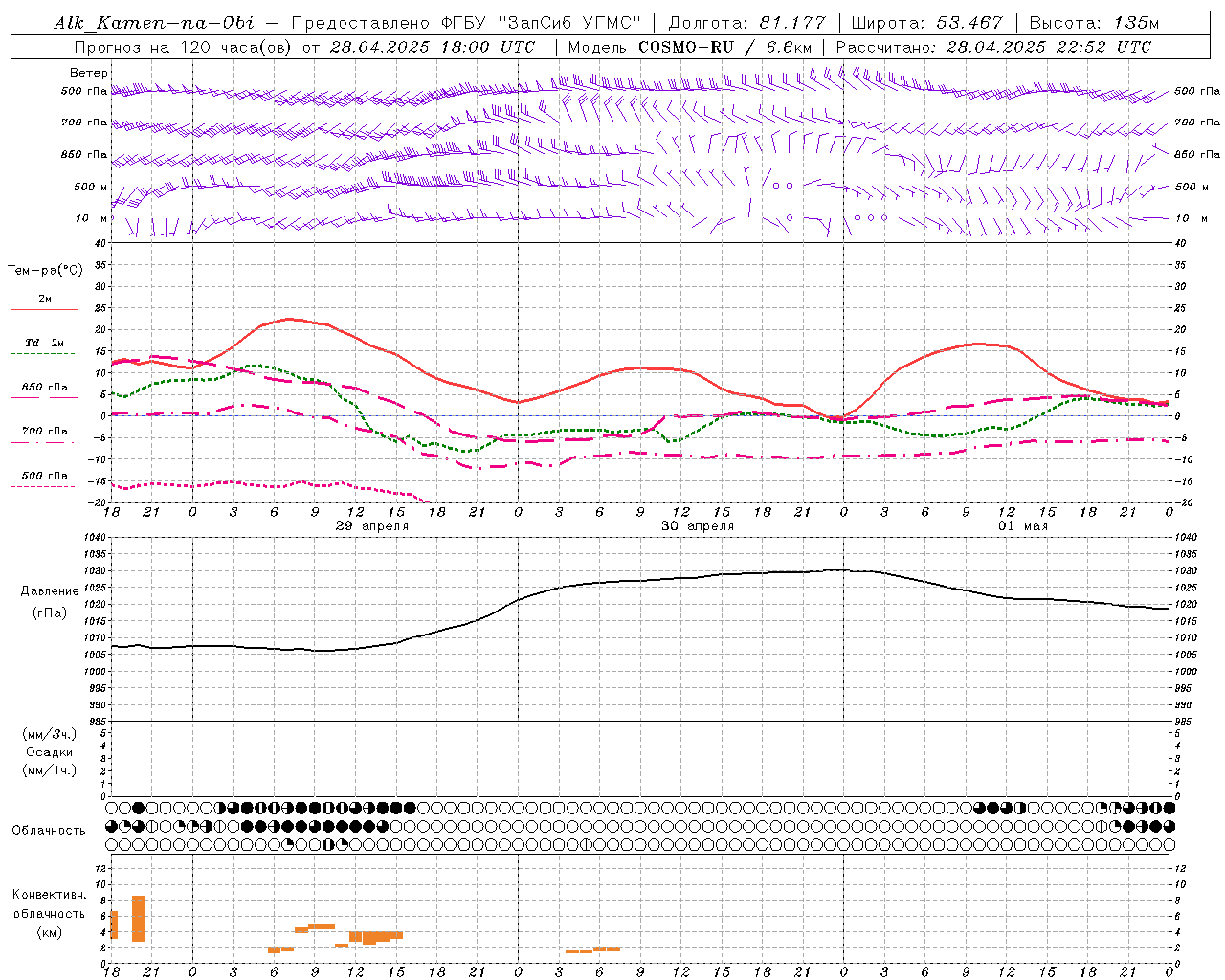
Task: Click the Рассчитано: 28.04.2025 22:52 UTC text
Action: tap(993, 47)
